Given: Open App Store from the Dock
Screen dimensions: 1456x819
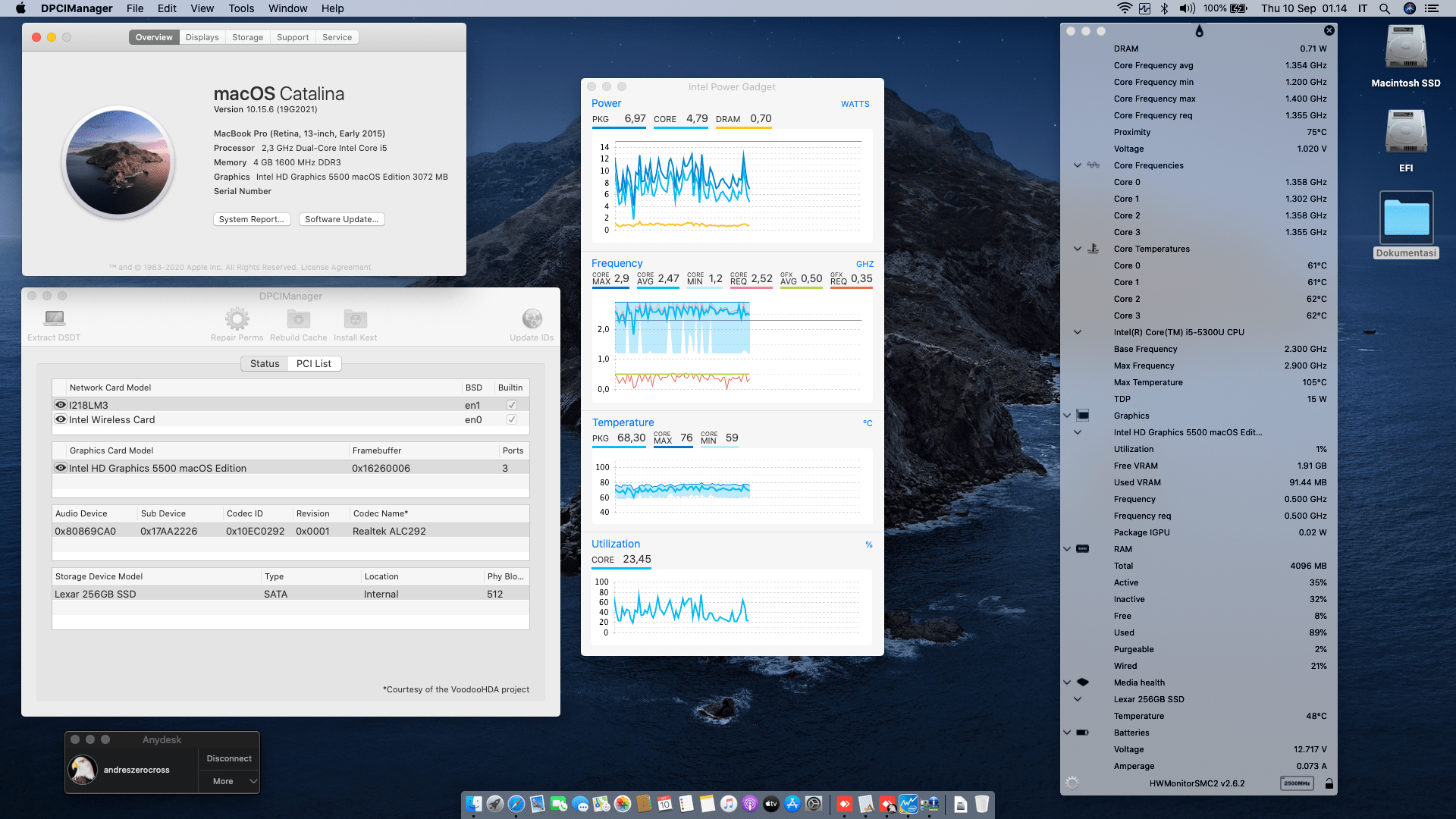Looking at the screenshot, I should pyautogui.click(x=792, y=804).
